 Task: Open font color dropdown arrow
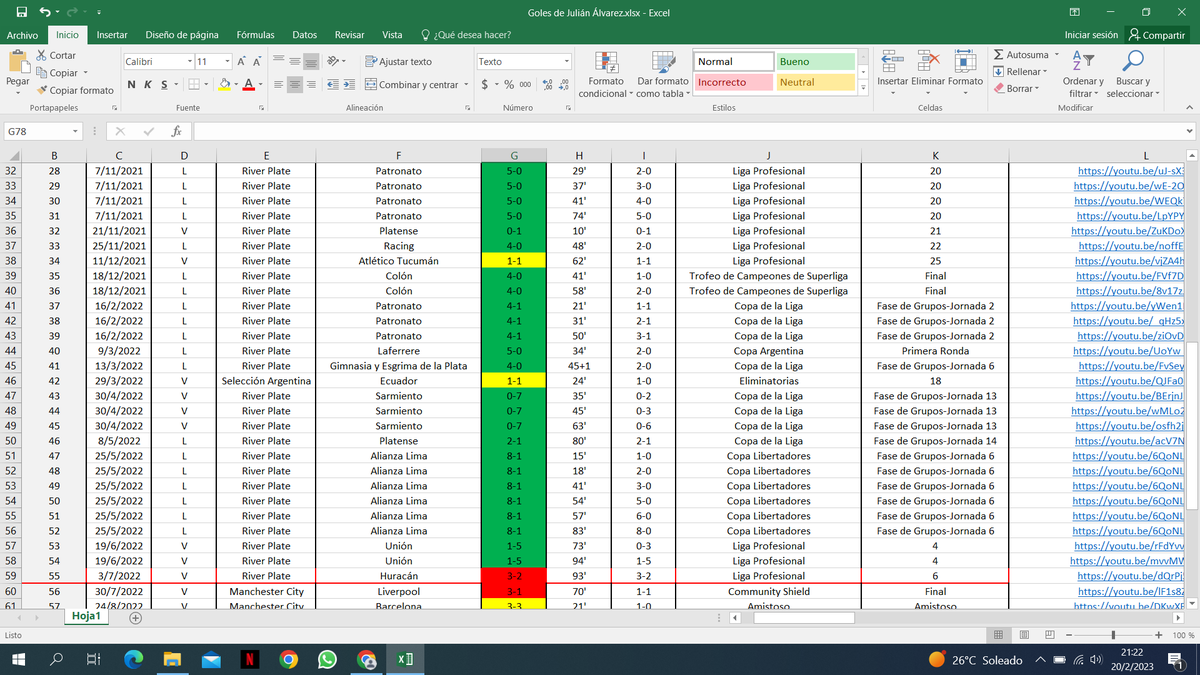pos(261,85)
